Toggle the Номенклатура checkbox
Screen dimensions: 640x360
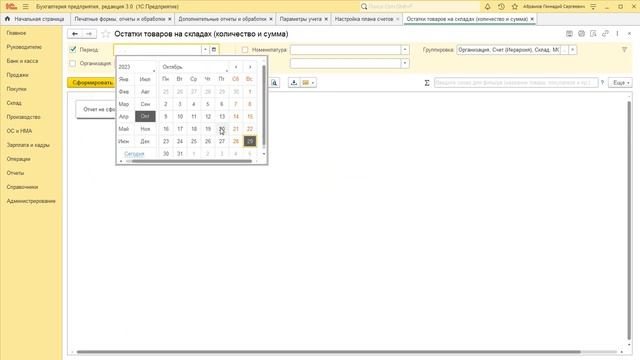[245, 50]
